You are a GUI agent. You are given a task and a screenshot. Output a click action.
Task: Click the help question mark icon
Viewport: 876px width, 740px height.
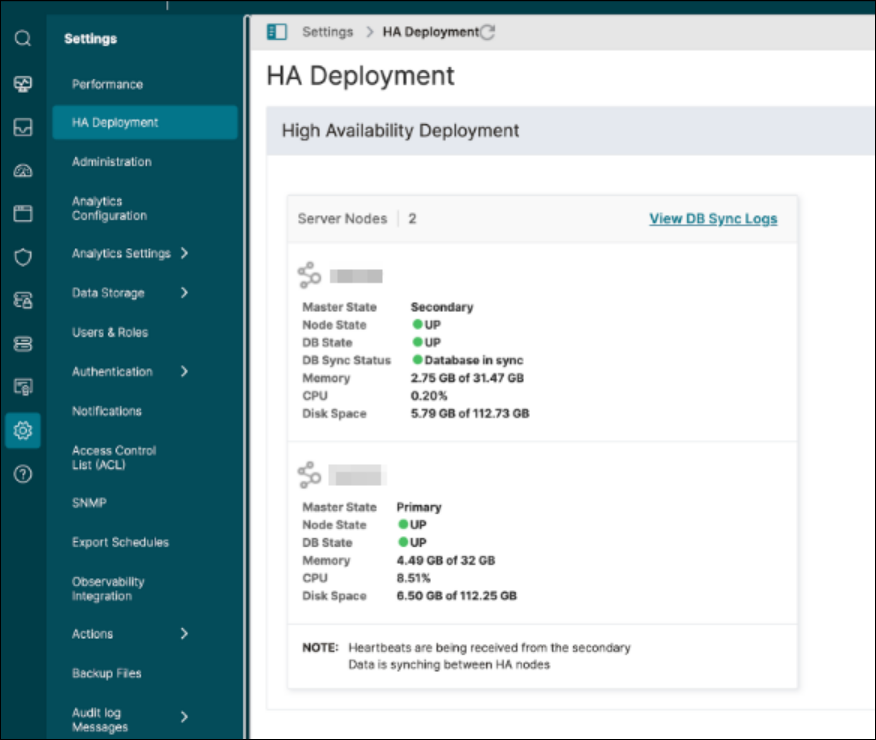(23, 474)
